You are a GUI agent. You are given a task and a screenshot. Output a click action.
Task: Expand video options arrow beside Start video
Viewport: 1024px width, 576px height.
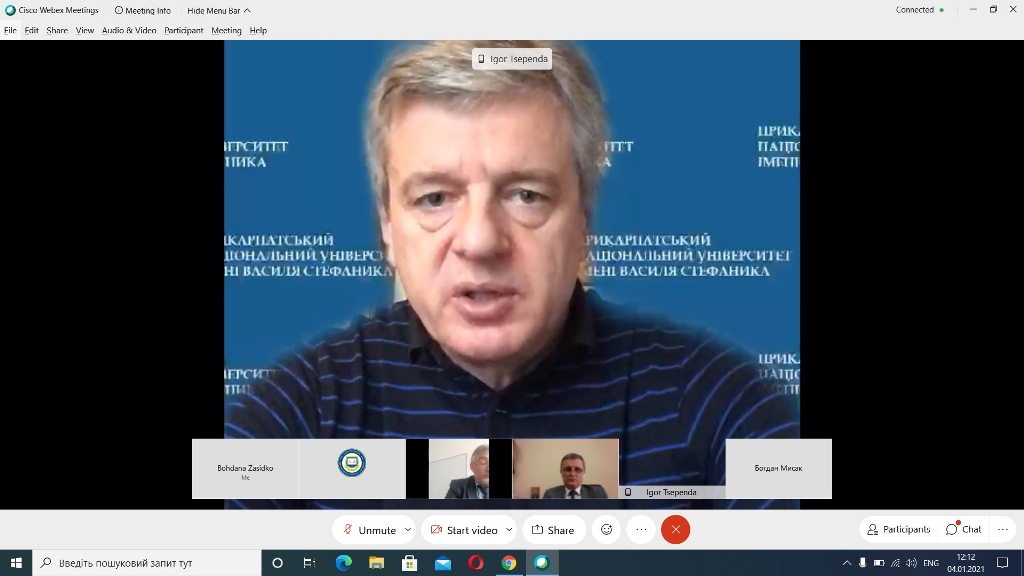tap(509, 530)
